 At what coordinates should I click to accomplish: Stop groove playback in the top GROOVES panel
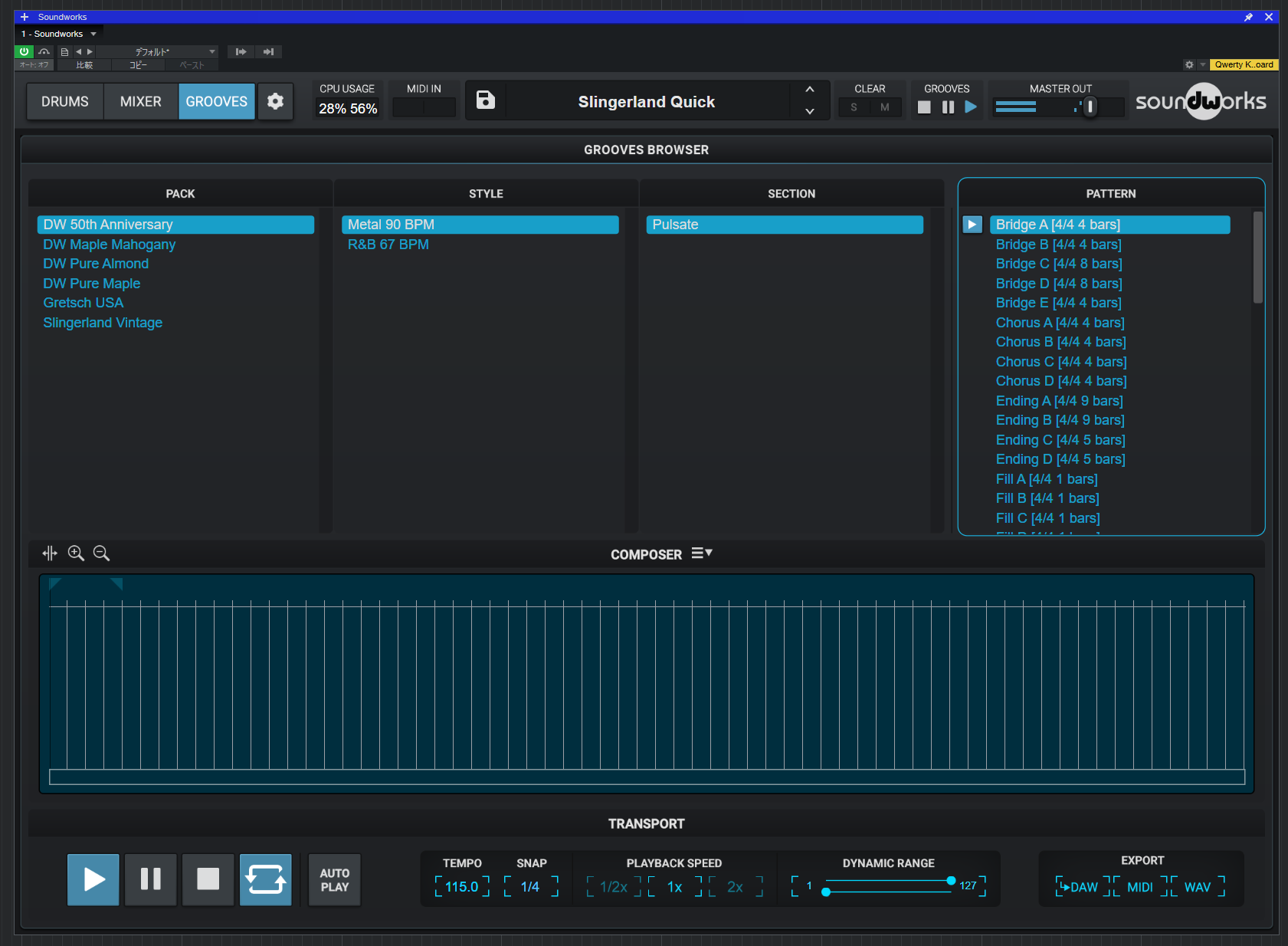point(924,107)
